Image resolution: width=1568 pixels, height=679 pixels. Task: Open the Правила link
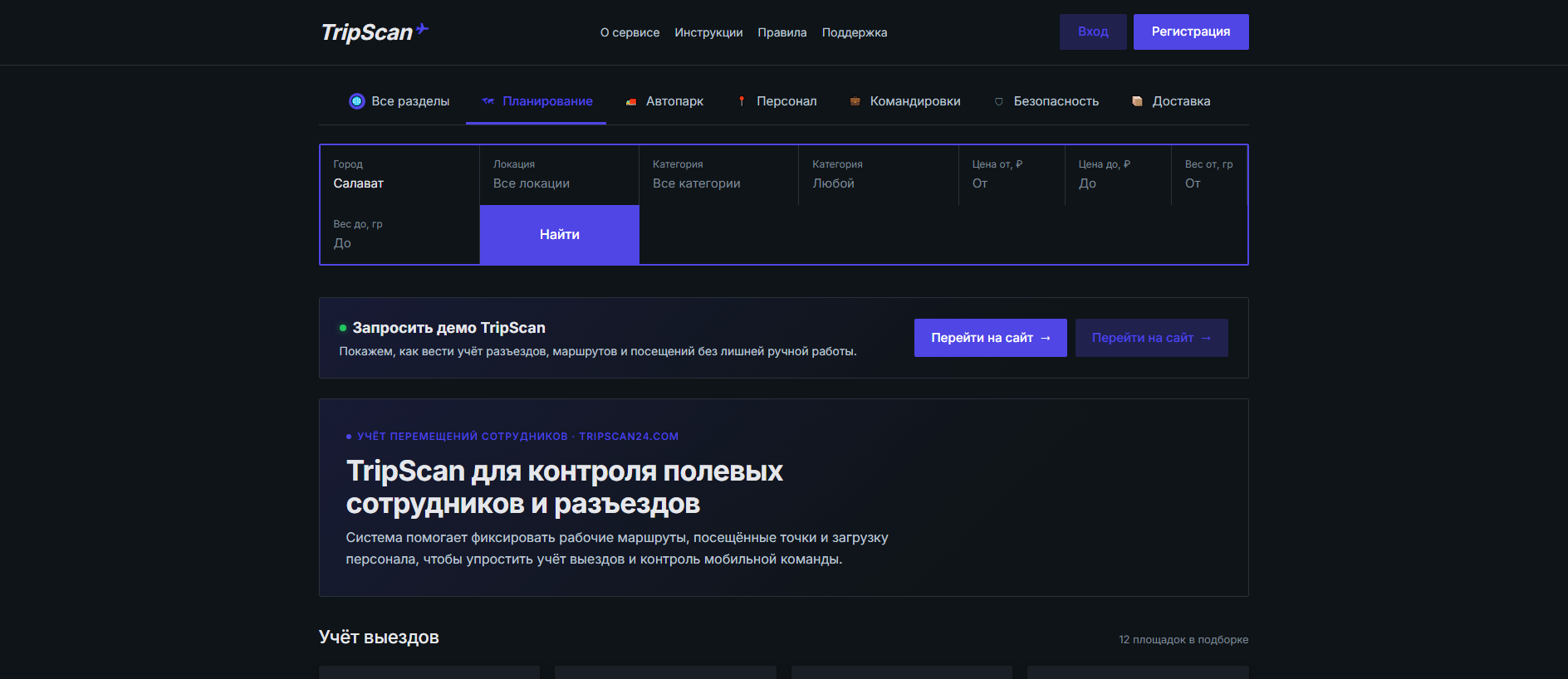(x=782, y=32)
